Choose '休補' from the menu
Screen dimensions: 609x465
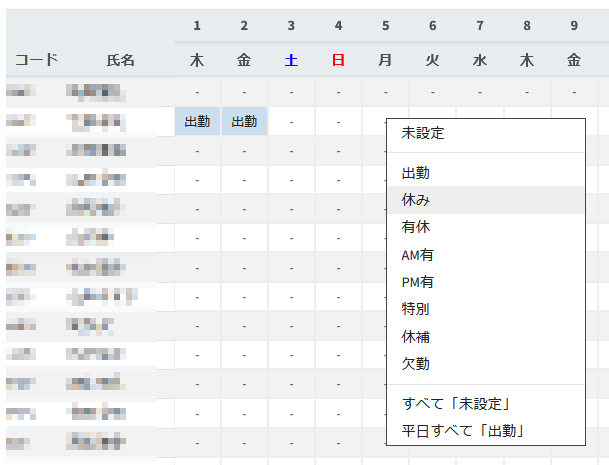point(415,337)
